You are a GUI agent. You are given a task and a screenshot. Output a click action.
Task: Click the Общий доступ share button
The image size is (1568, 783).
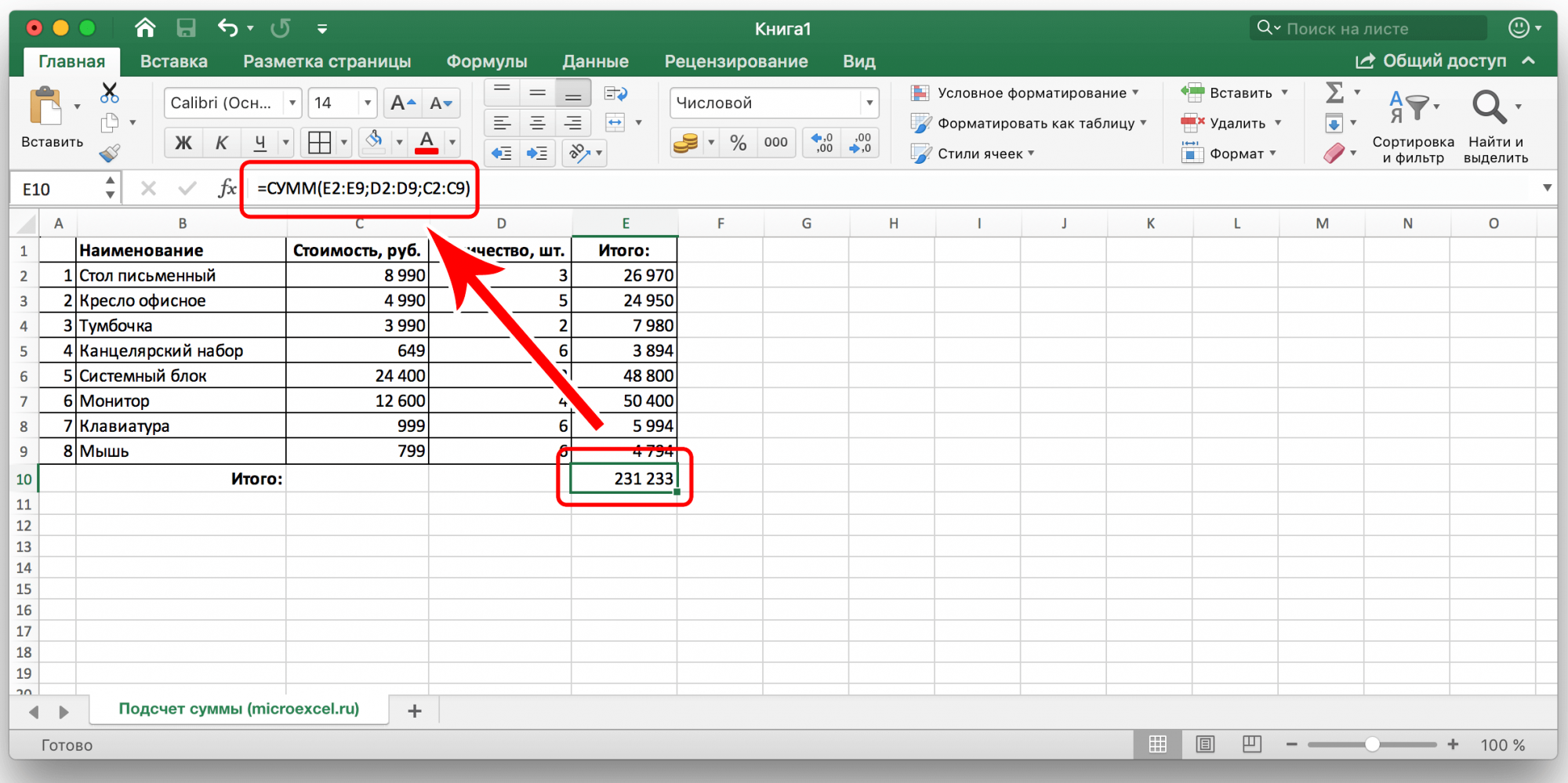(x=1432, y=61)
